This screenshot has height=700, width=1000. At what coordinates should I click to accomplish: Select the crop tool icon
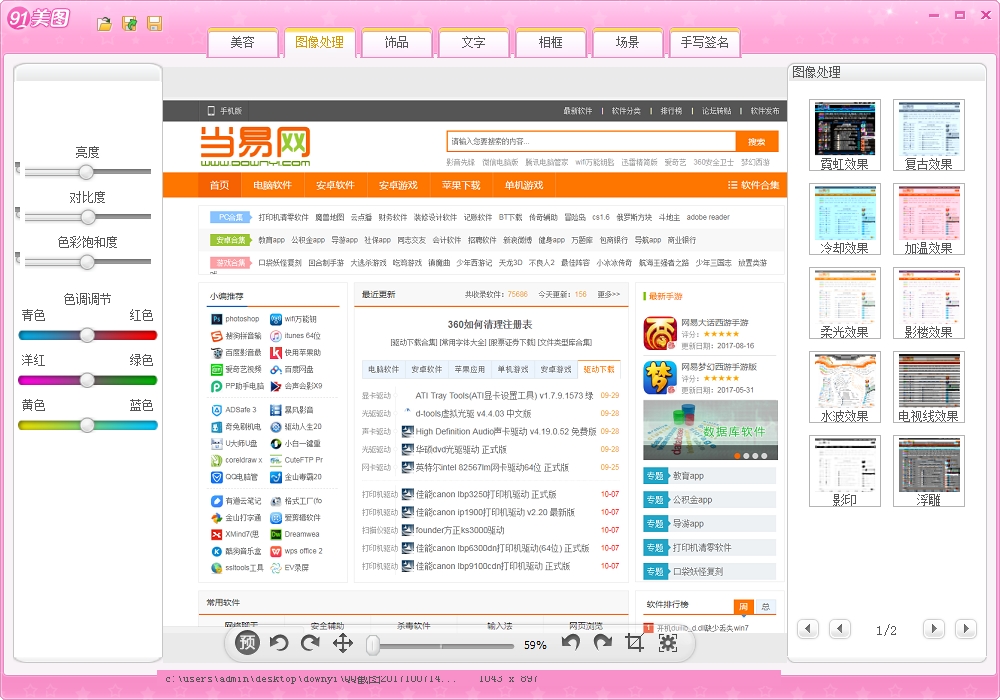click(634, 643)
